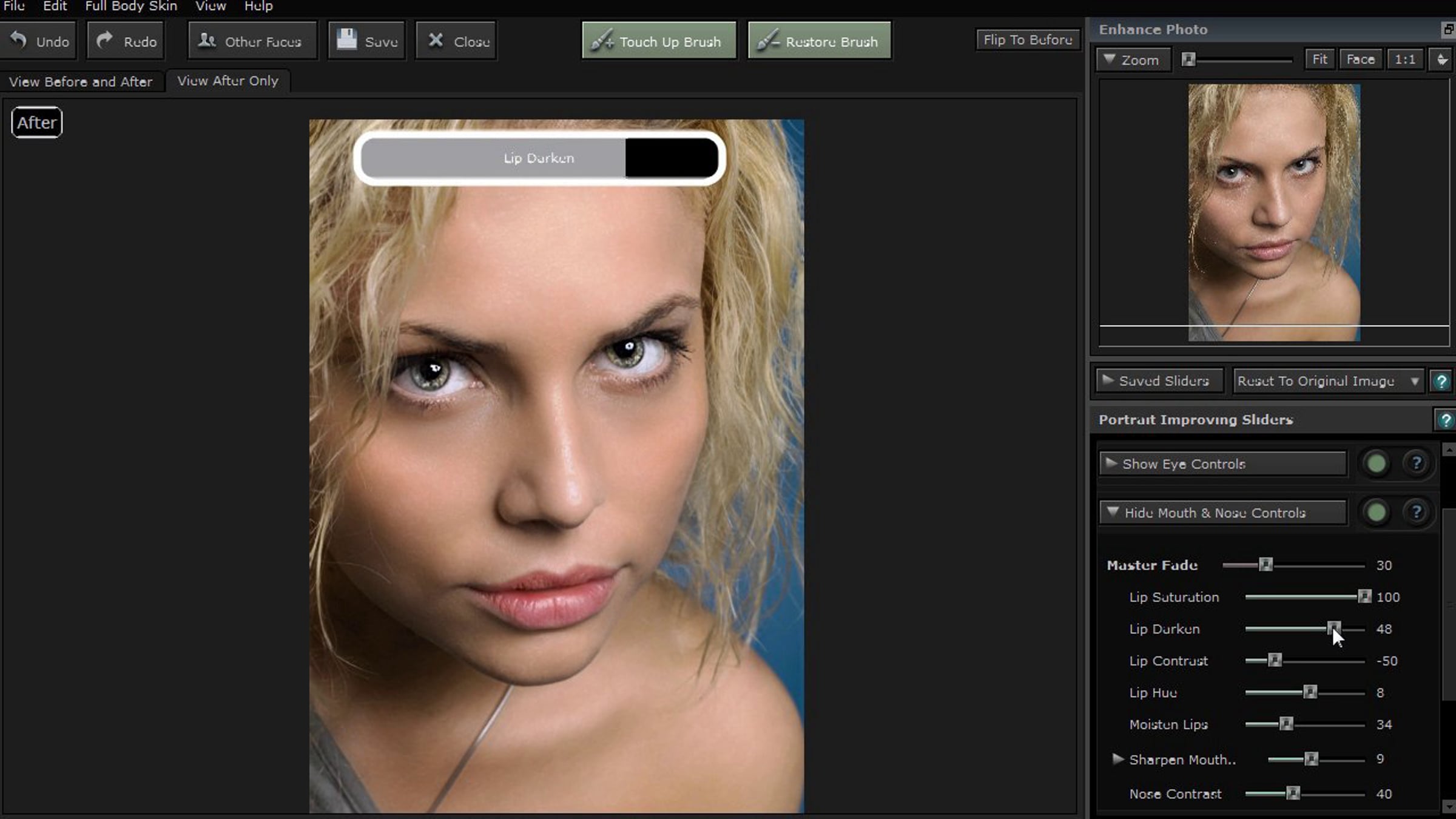
Task: Switch to View Before and After tab
Action: tap(81, 81)
